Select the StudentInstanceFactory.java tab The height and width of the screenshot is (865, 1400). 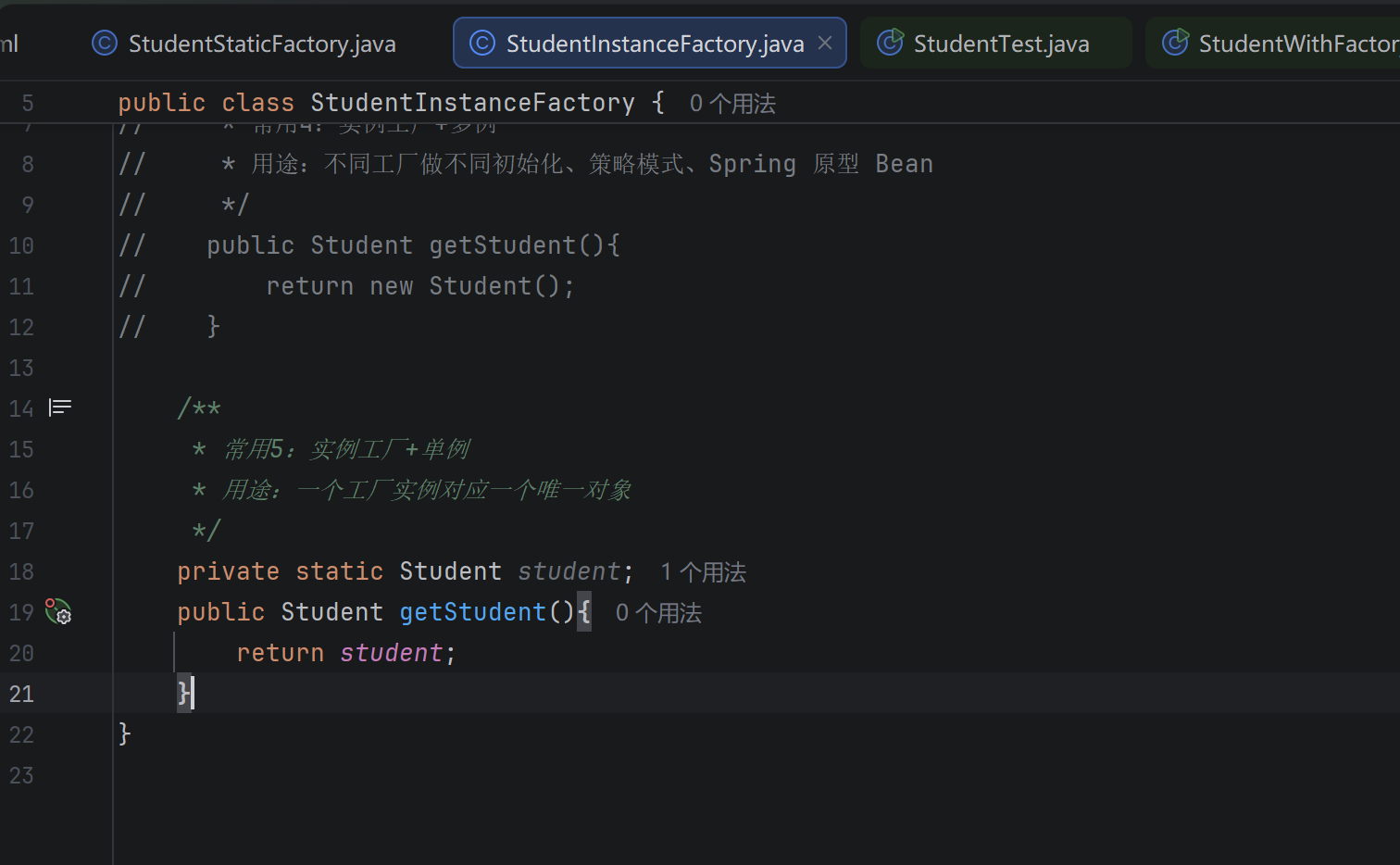(650, 44)
